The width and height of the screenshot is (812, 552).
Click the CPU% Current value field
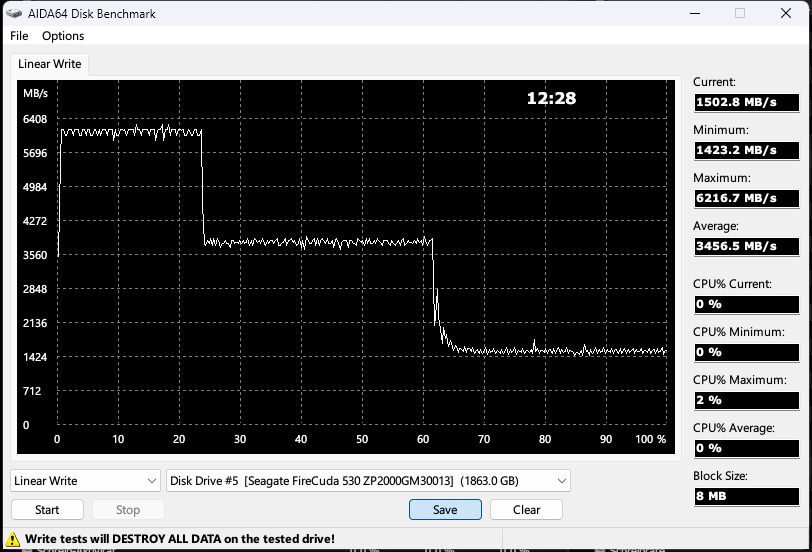(747, 304)
